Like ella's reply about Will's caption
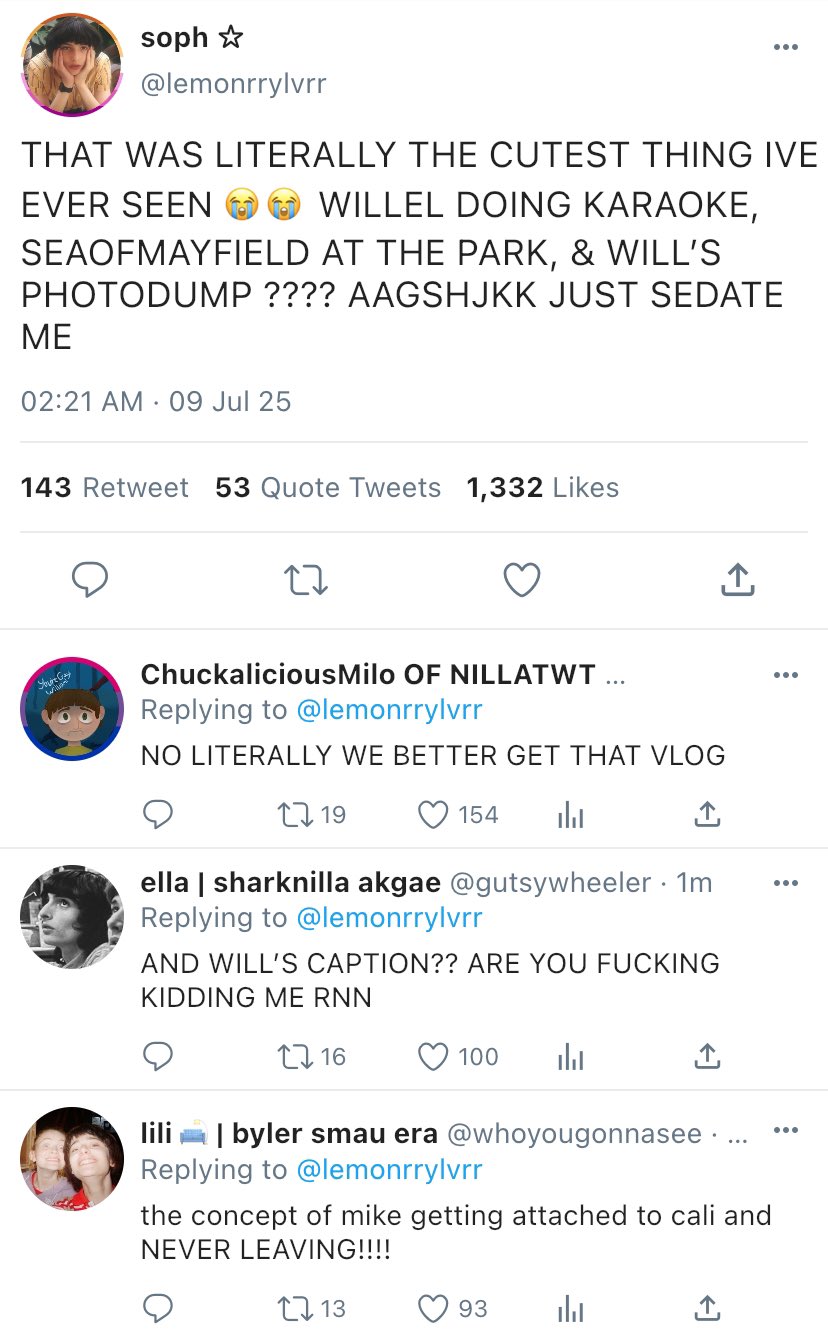828x1340 pixels. point(433,1056)
